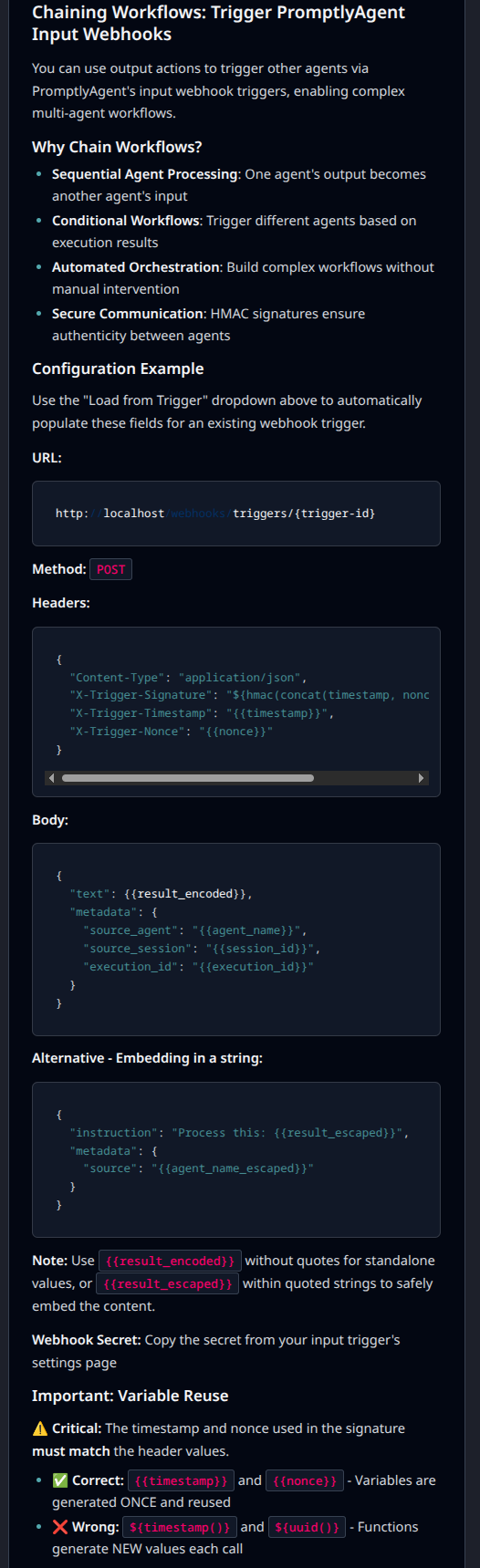Click the "source_session" code line
This screenshot has height=1568, width=480.
point(202,949)
